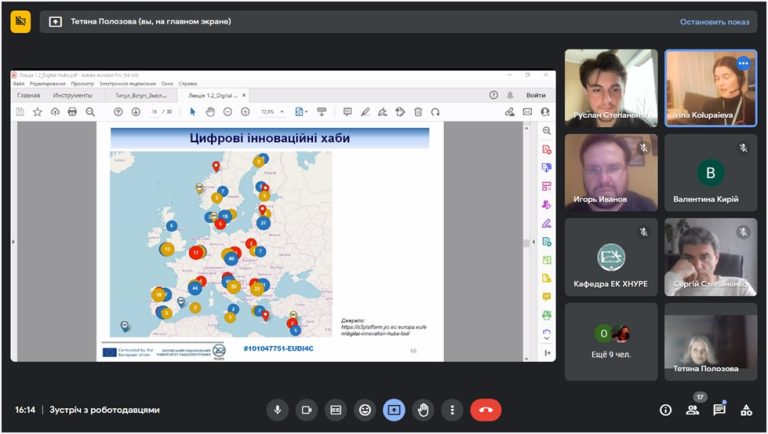Mute the microphone in meeting controls
The width and height of the screenshot is (768, 434).
click(x=277, y=410)
